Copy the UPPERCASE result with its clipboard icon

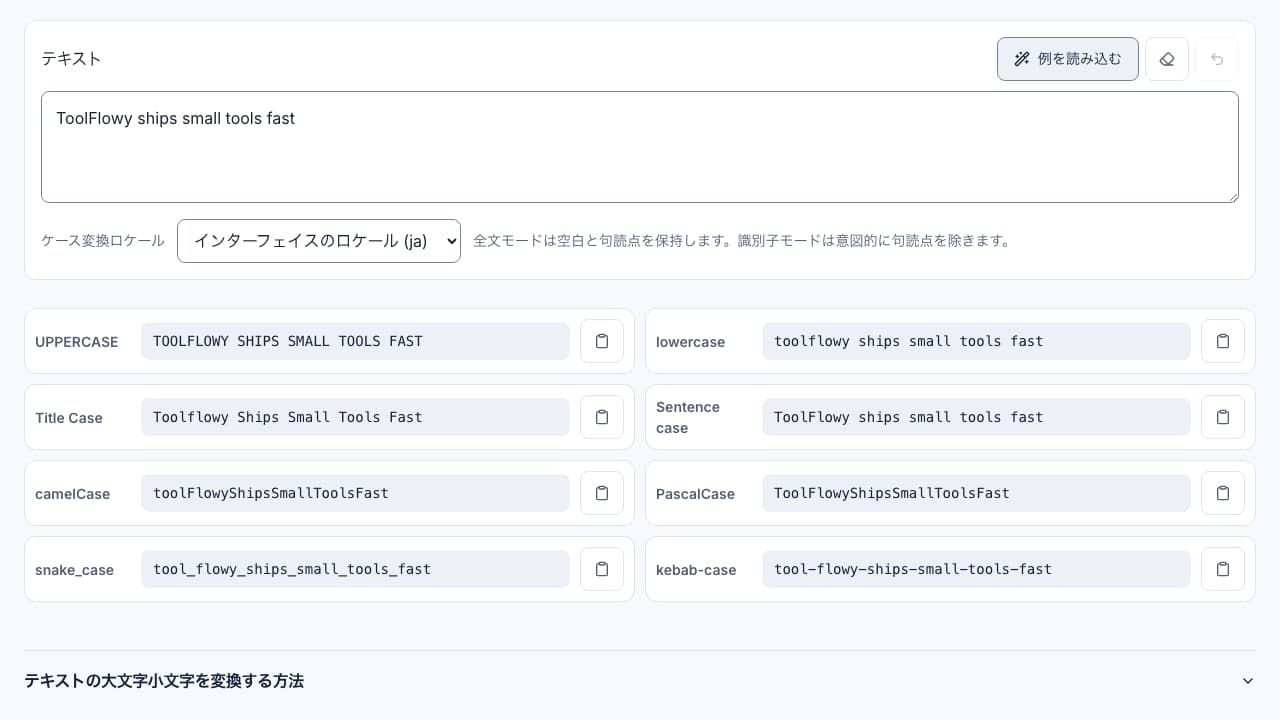coord(602,341)
